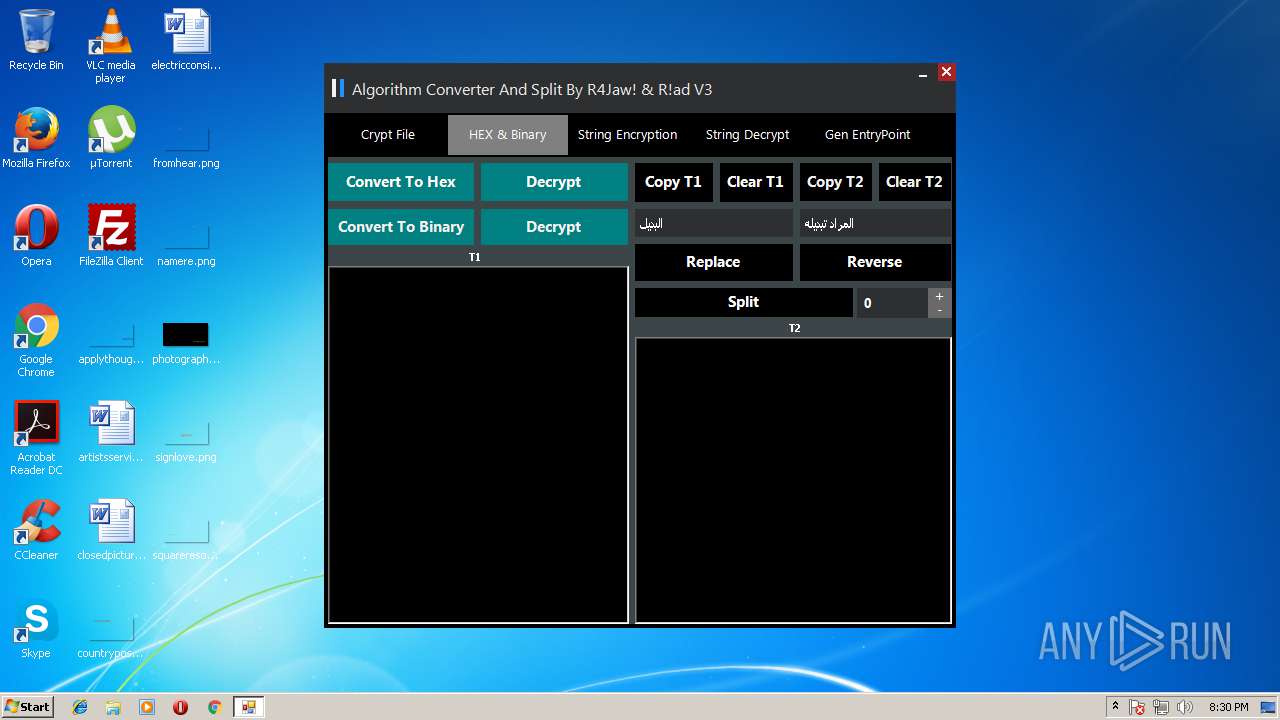Open the volume speaker tray icon
This screenshot has height=720, width=1280.
coord(1185,707)
